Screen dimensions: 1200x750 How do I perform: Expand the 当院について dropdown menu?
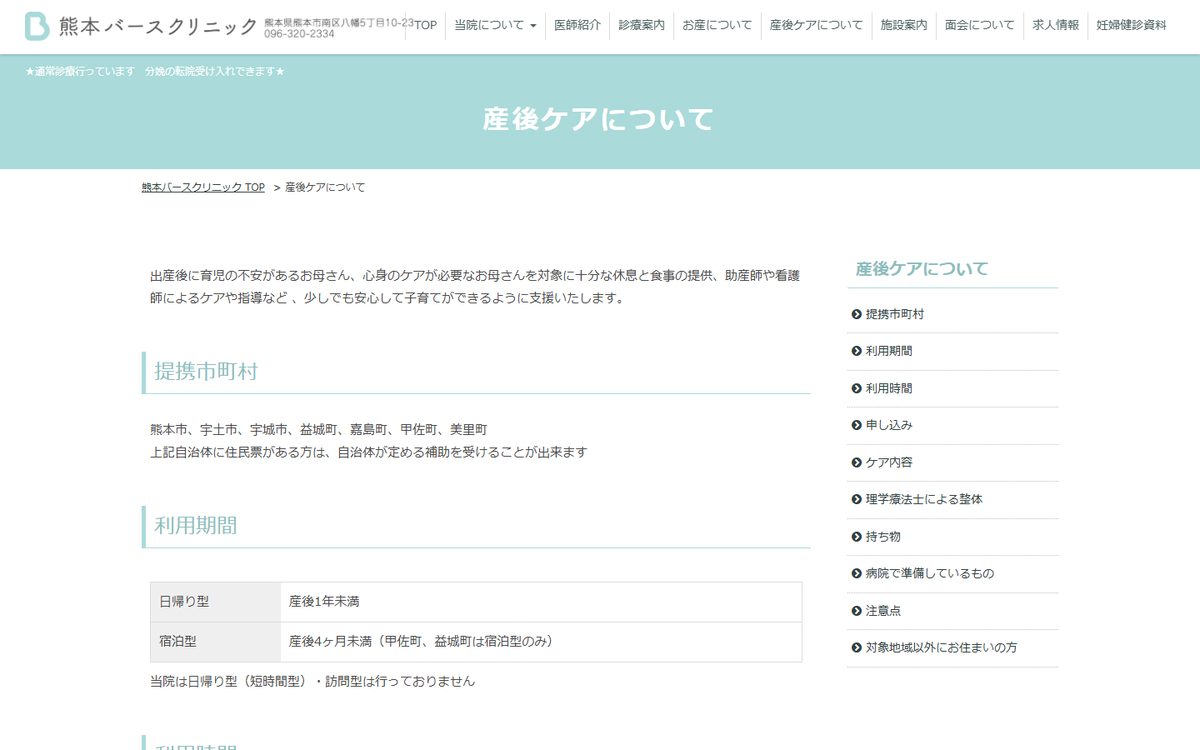(x=495, y=25)
